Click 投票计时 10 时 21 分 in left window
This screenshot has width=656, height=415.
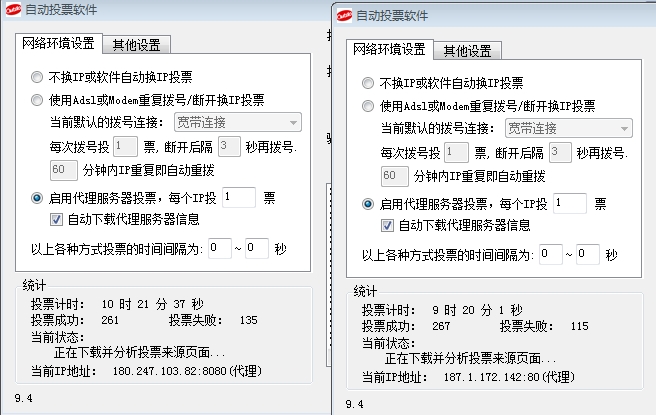pos(152,304)
